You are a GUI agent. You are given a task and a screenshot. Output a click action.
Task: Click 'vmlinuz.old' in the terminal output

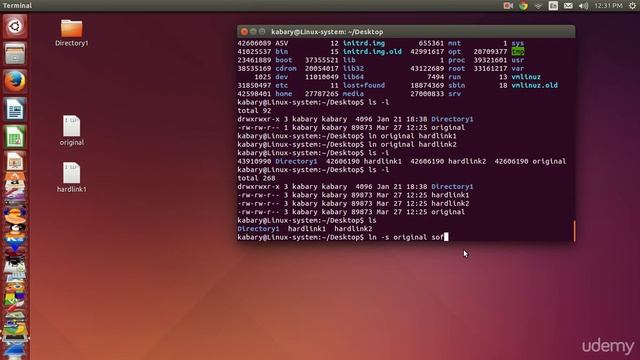tap(534, 85)
